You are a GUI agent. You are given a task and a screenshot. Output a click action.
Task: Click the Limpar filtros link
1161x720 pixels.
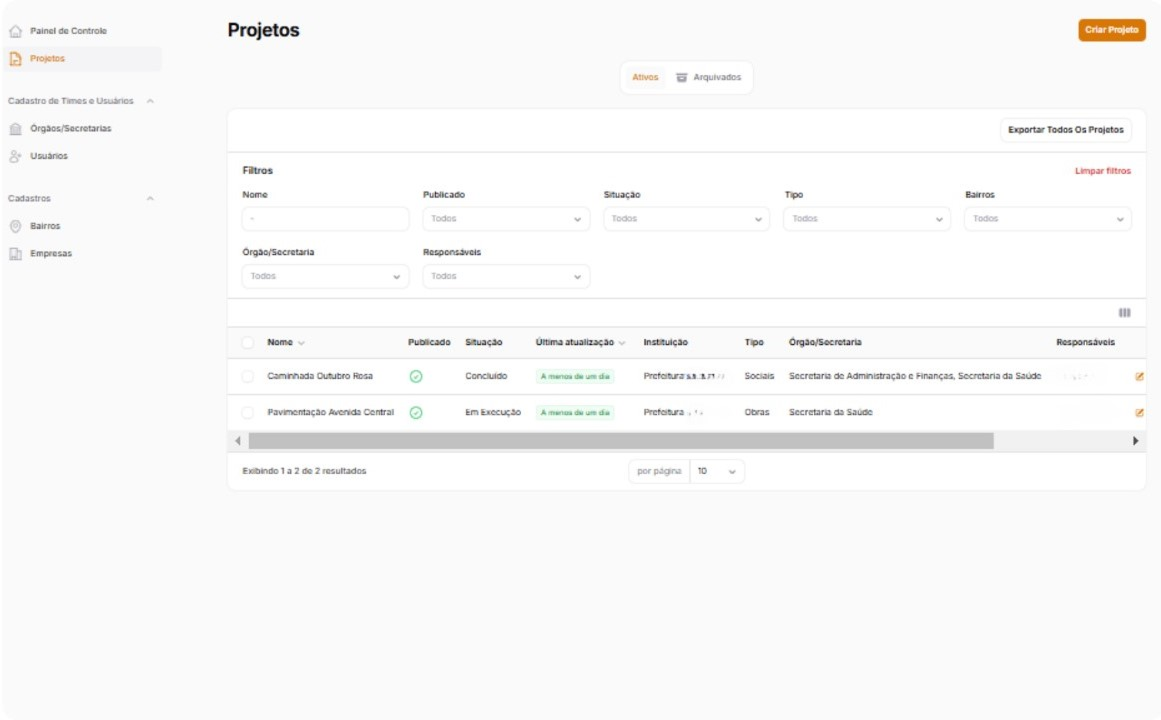tap(1102, 171)
